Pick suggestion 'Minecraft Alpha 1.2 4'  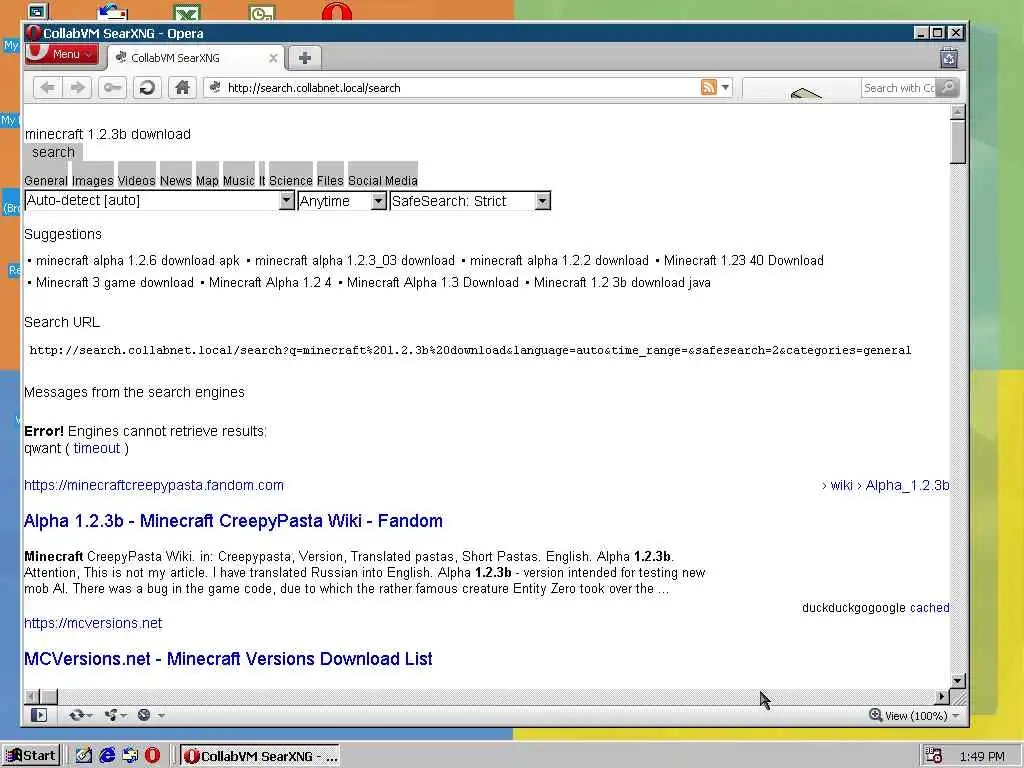pyautogui.click(x=270, y=283)
